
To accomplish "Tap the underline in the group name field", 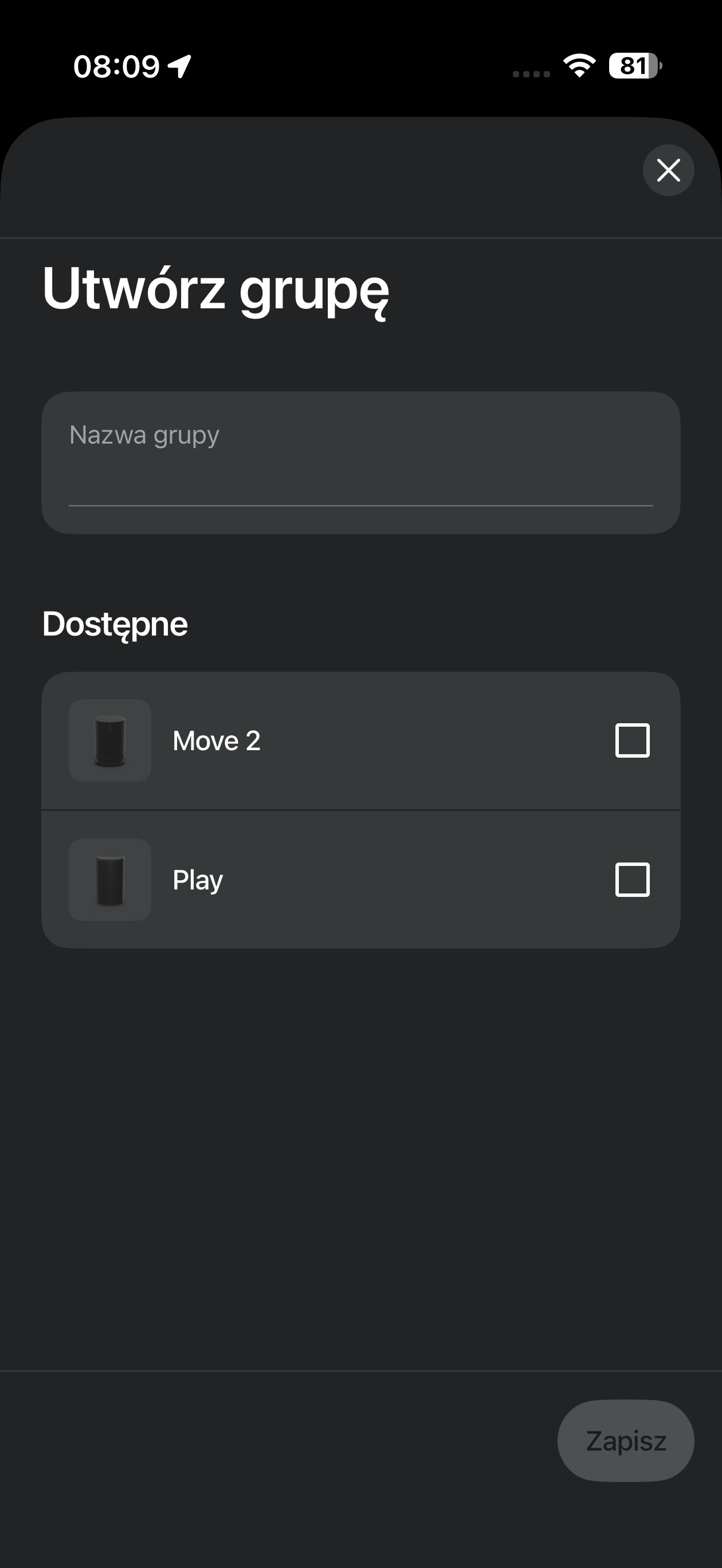I will coord(360,505).
